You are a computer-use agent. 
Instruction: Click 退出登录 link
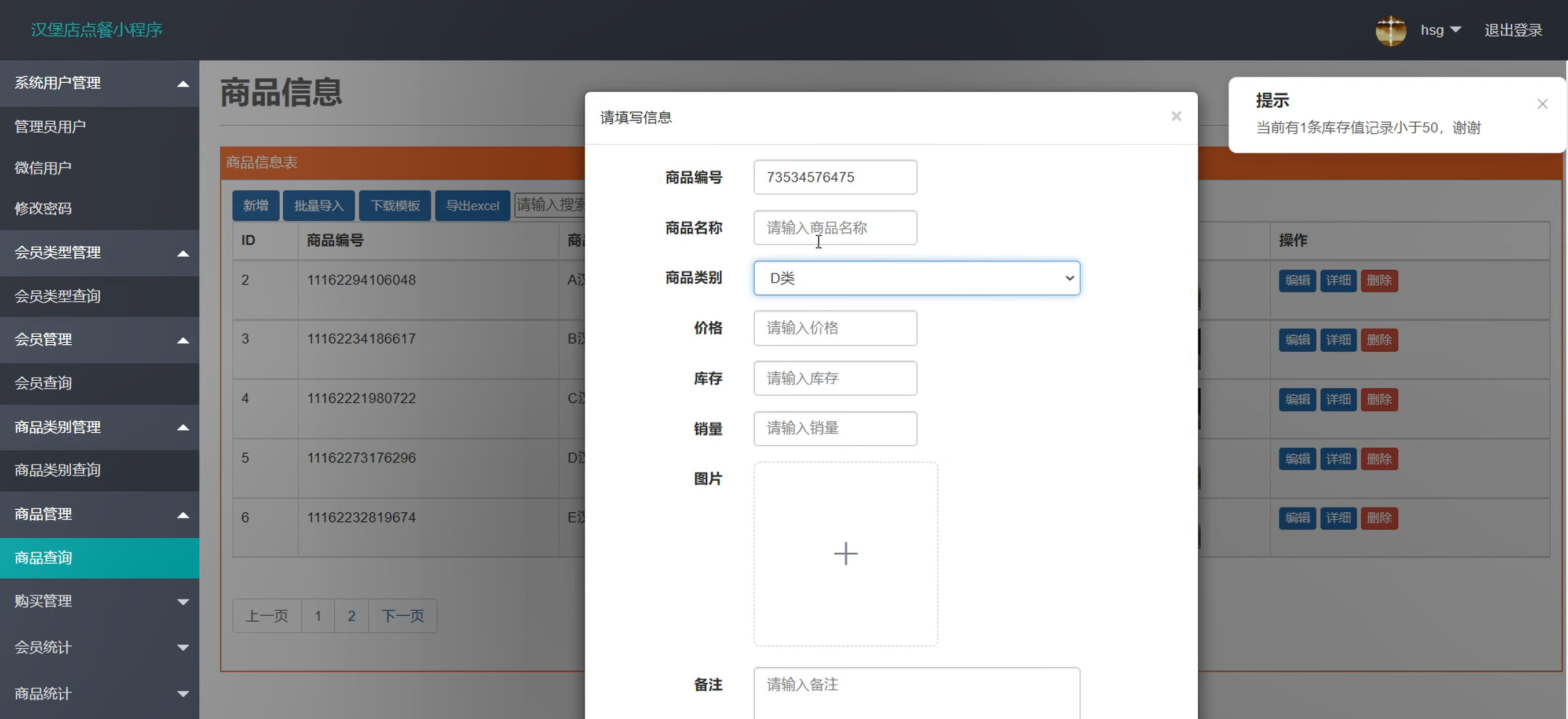1512,31
